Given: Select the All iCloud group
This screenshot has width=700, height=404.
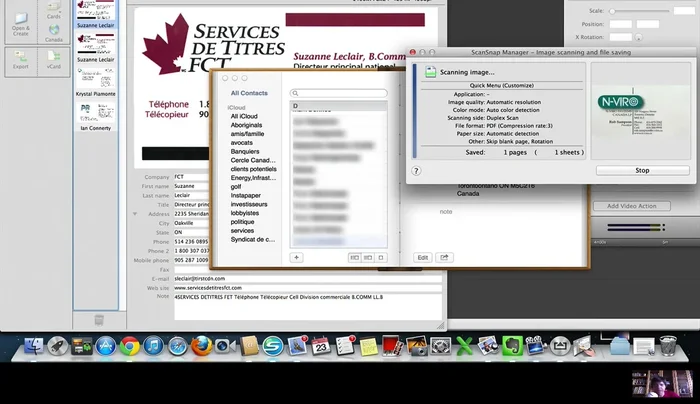Looking at the screenshot, I should pyautogui.click(x=244, y=116).
